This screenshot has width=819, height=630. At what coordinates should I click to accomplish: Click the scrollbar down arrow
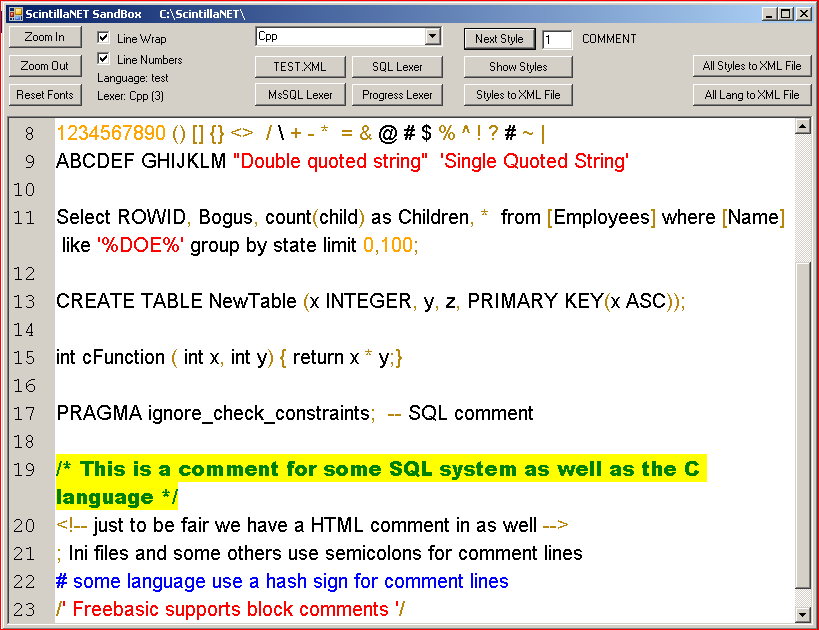pos(803,615)
